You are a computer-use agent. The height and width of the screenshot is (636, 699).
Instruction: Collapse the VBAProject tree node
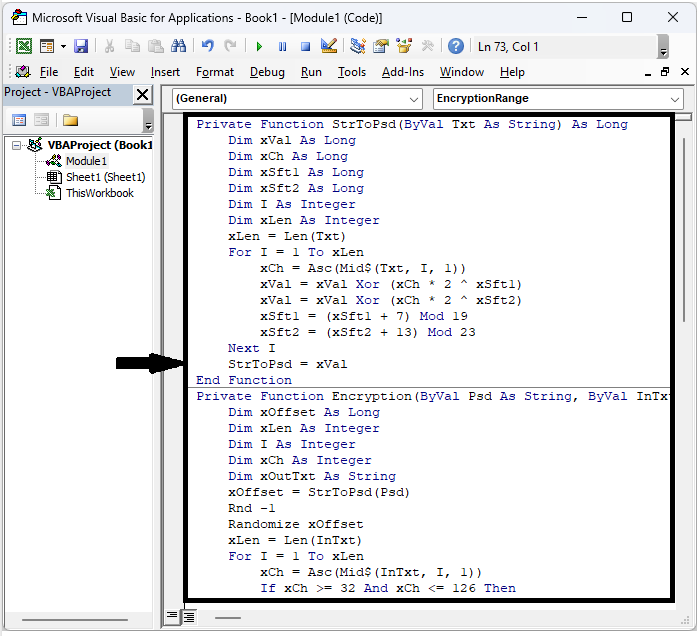pos(18,145)
